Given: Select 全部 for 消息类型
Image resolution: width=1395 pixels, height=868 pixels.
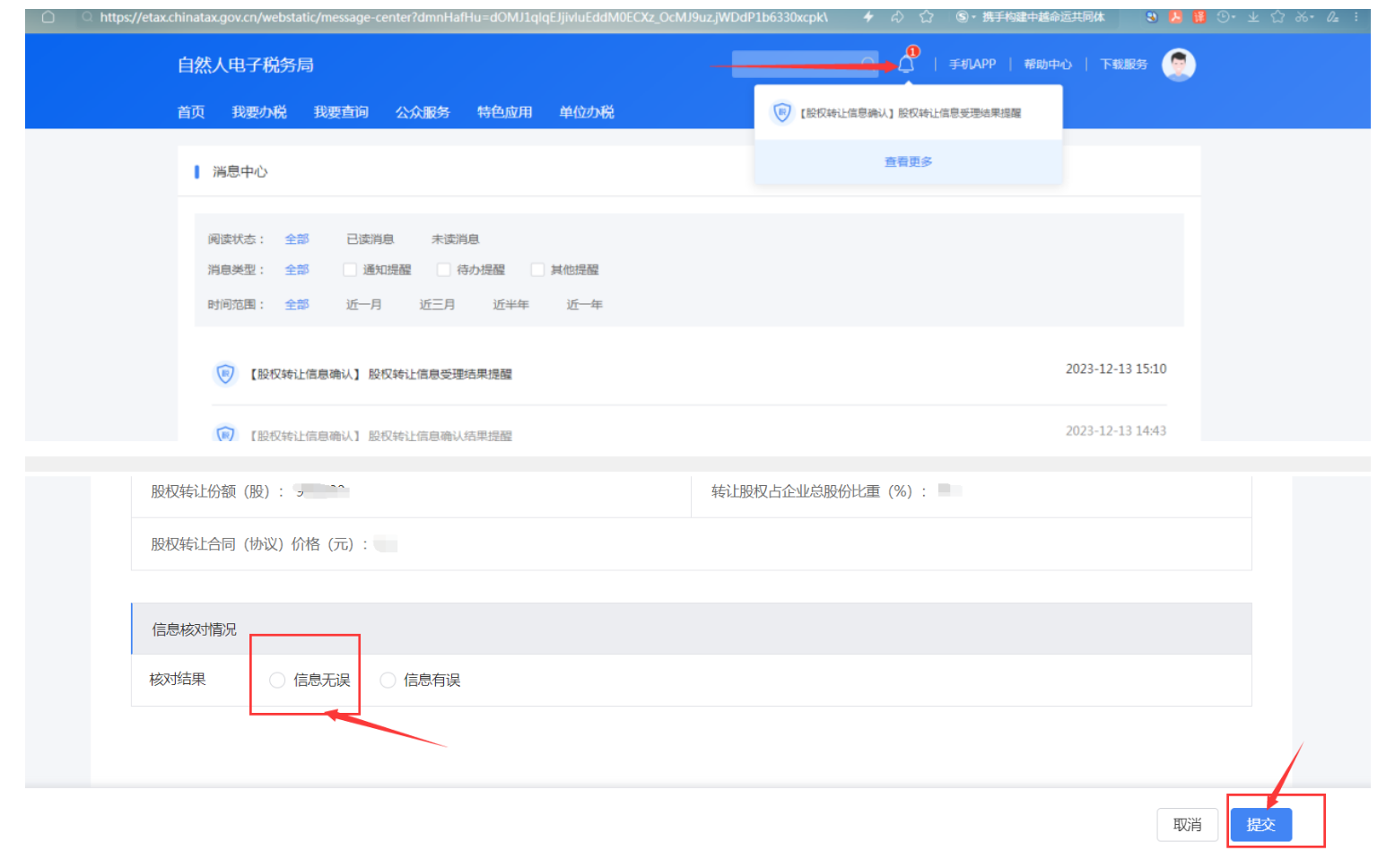Looking at the screenshot, I should coord(297,269).
